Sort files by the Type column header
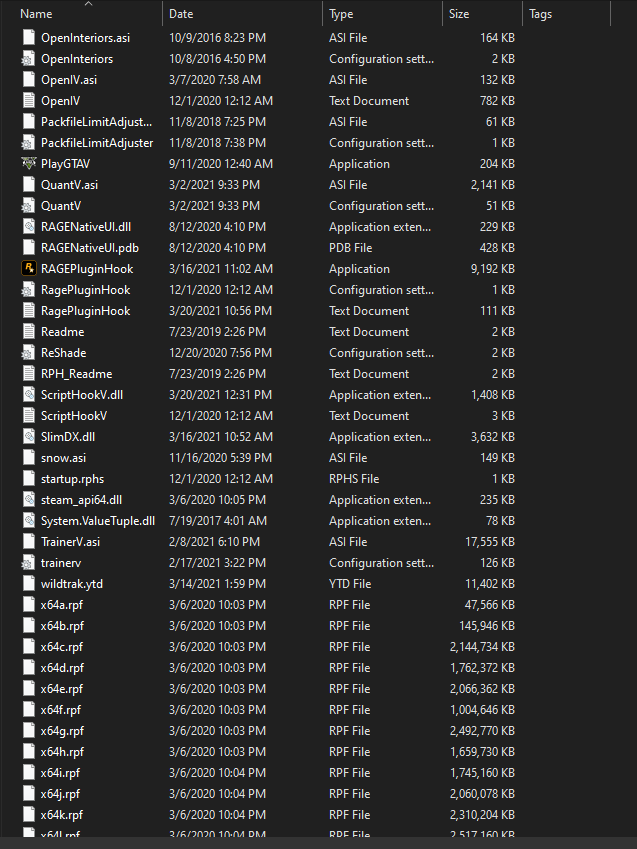 pyautogui.click(x=341, y=14)
